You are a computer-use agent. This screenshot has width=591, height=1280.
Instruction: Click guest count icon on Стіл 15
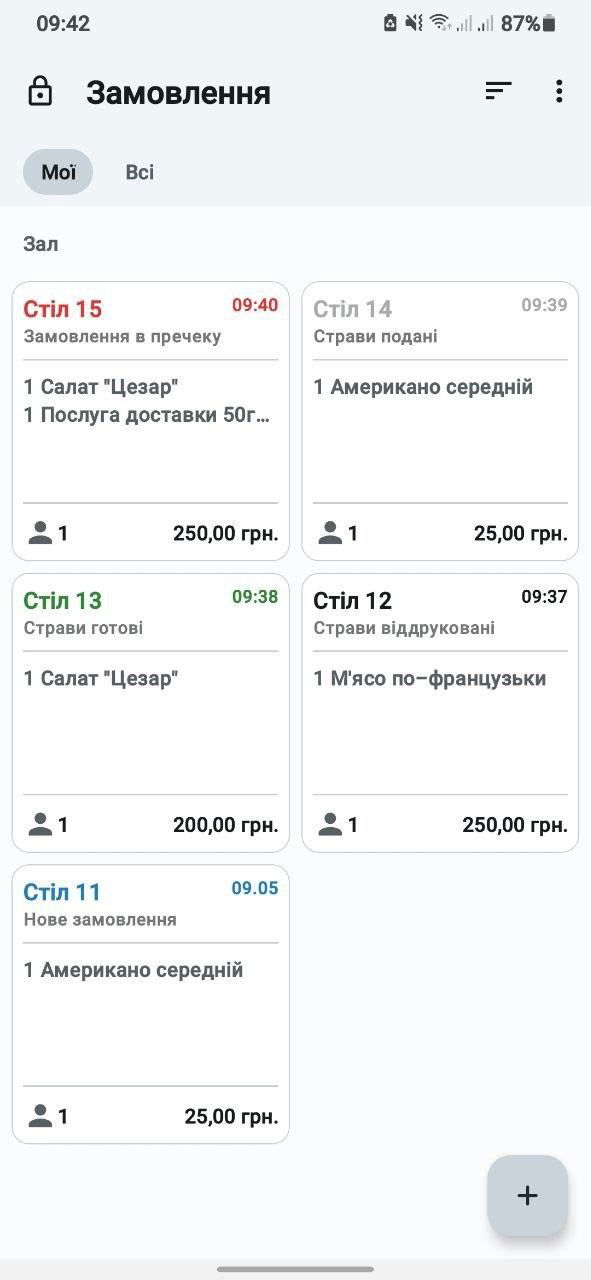coord(40,533)
